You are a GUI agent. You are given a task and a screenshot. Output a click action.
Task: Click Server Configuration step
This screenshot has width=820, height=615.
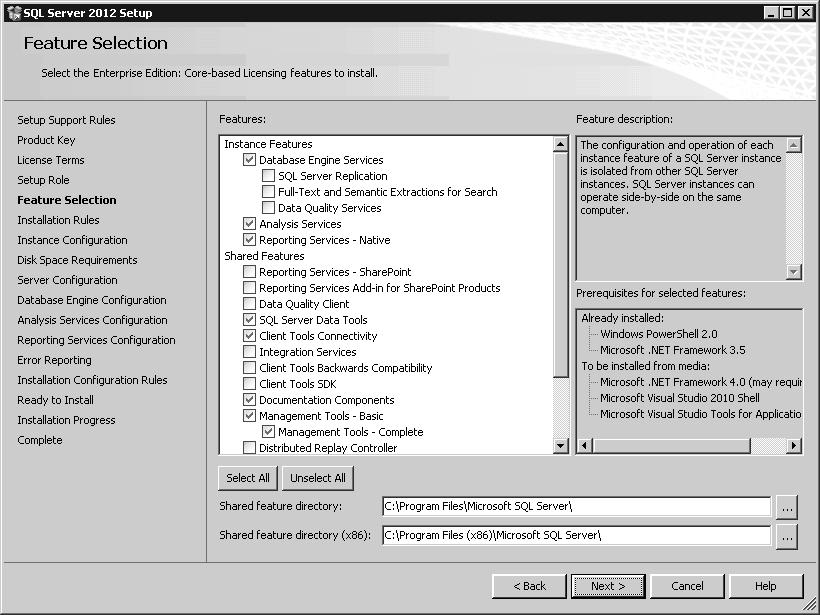click(x=67, y=280)
